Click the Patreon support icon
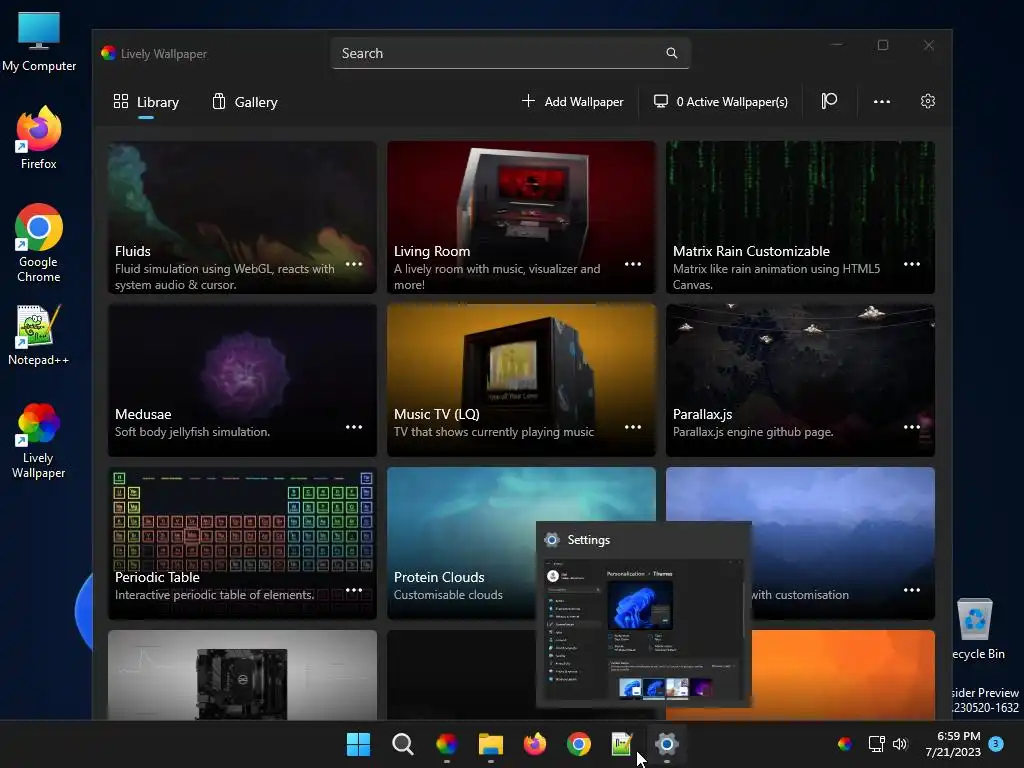 (829, 101)
